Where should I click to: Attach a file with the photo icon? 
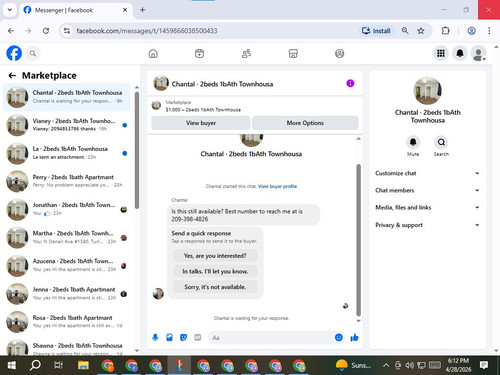point(169,338)
